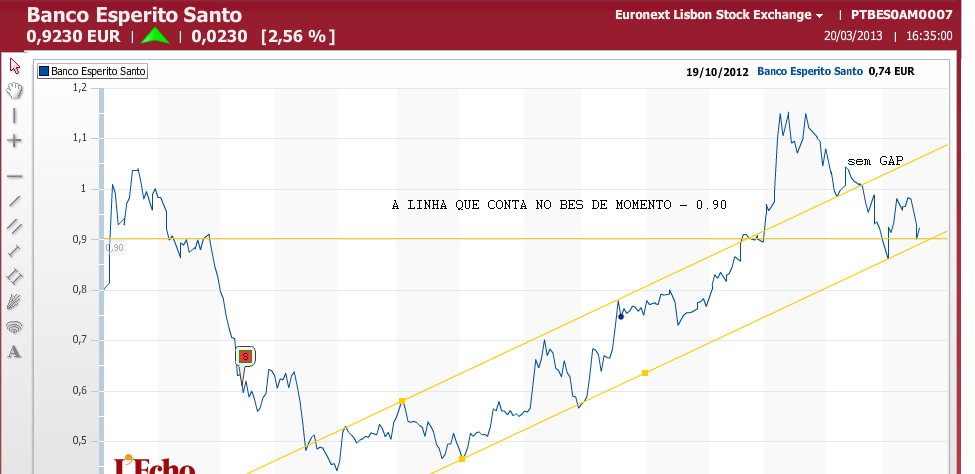Click the date 20/03/2013 in header
Image resolution: width=975 pixels, height=474 pixels.
(853, 36)
